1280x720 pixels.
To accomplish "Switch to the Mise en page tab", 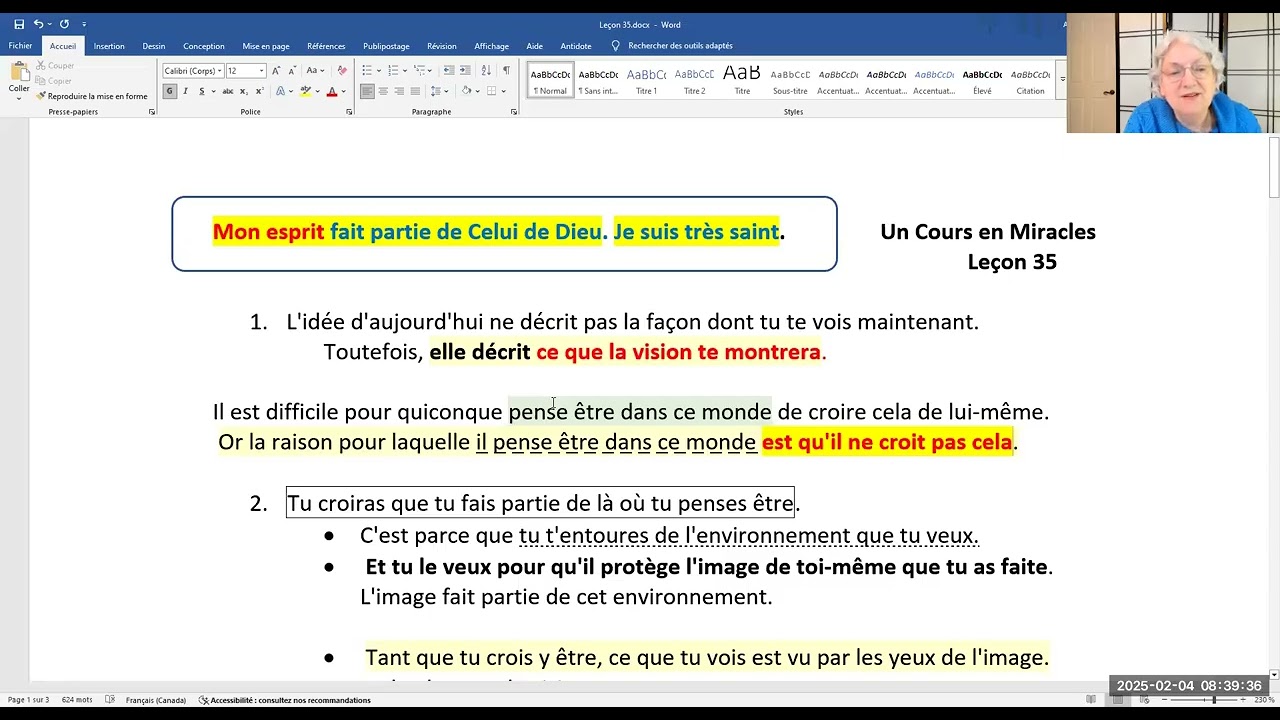I will pyautogui.click(x=266, y=46).
